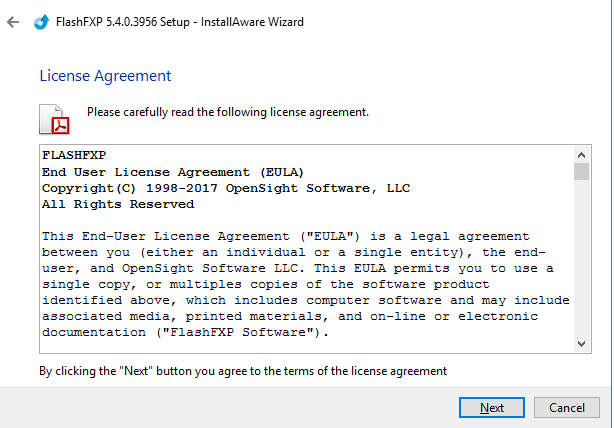Click the back arrow in the title bar

tap(13, 21)
